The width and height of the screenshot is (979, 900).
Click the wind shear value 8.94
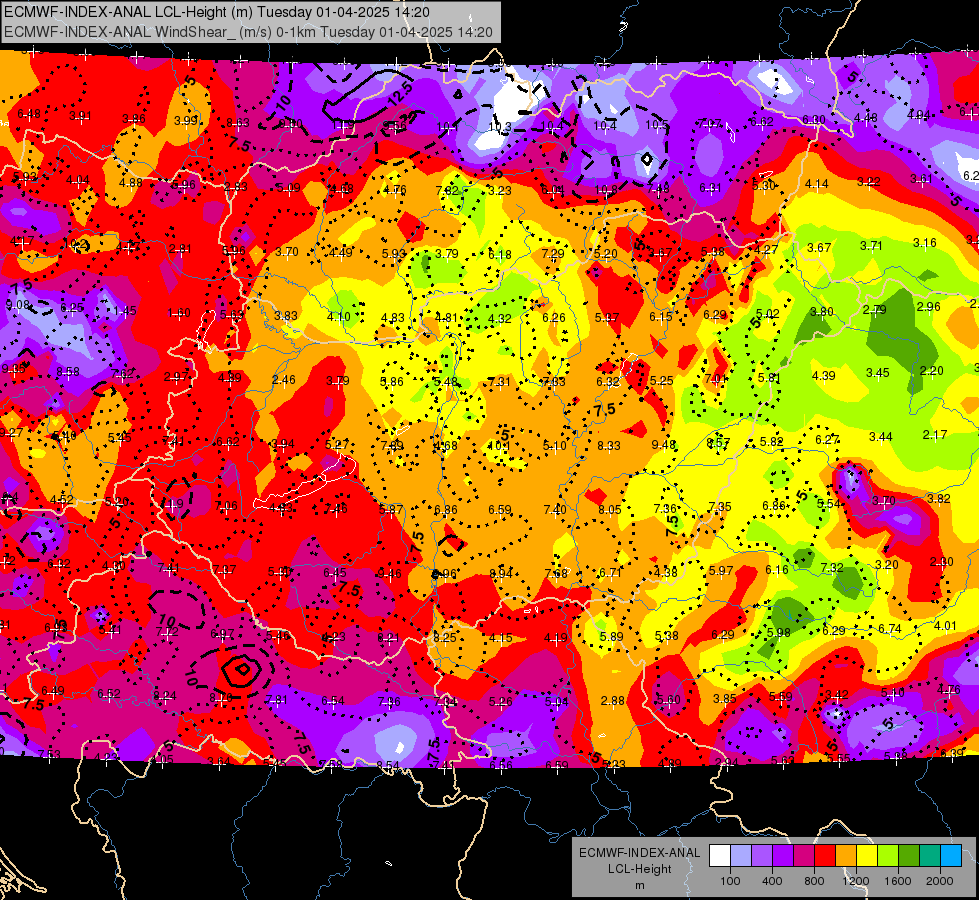pyautogui.click(x=501, y=573)
